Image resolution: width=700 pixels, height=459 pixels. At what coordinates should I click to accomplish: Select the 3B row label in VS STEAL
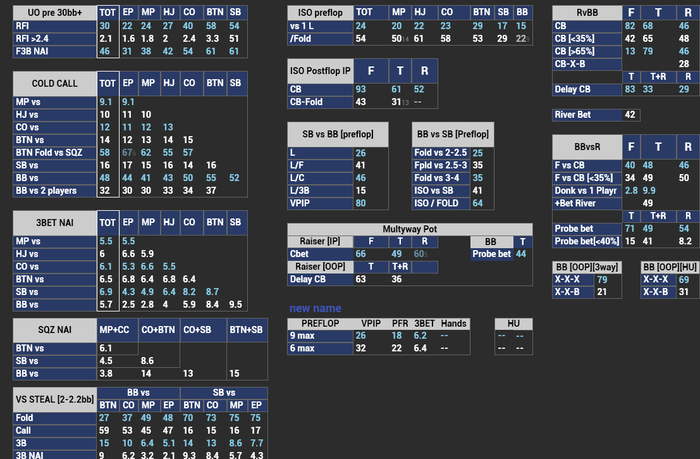(54, 443)
